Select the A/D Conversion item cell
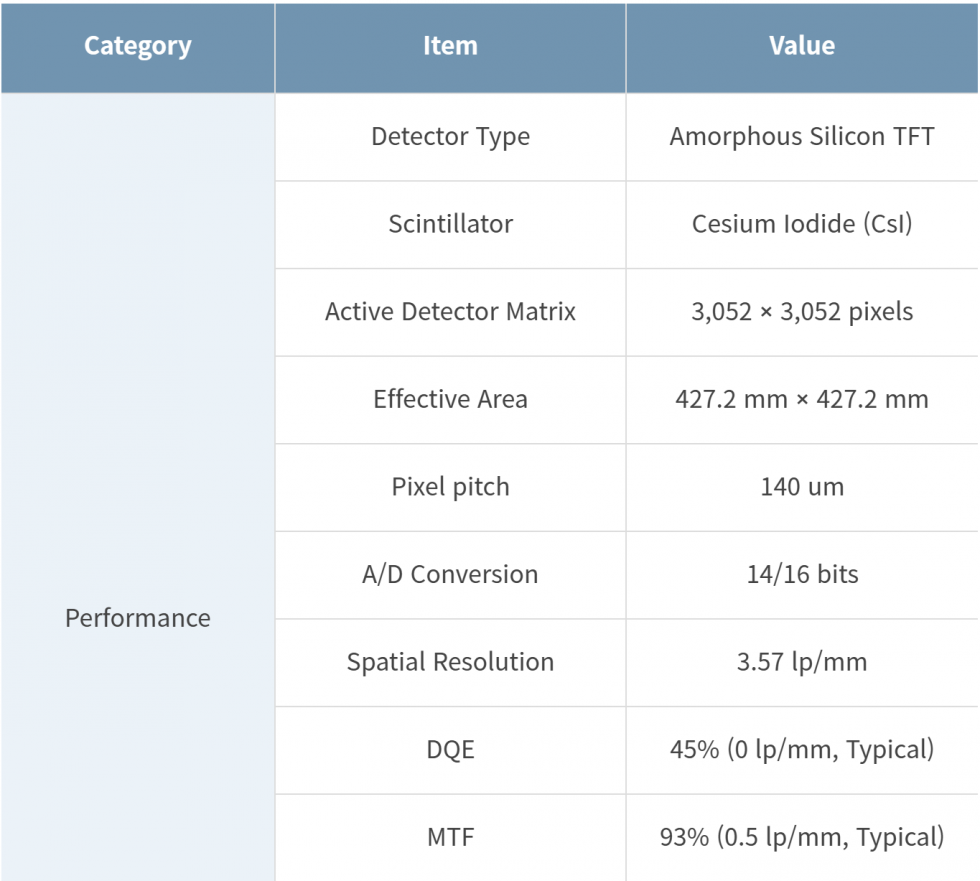980x881 pixels. pos(450,575)
